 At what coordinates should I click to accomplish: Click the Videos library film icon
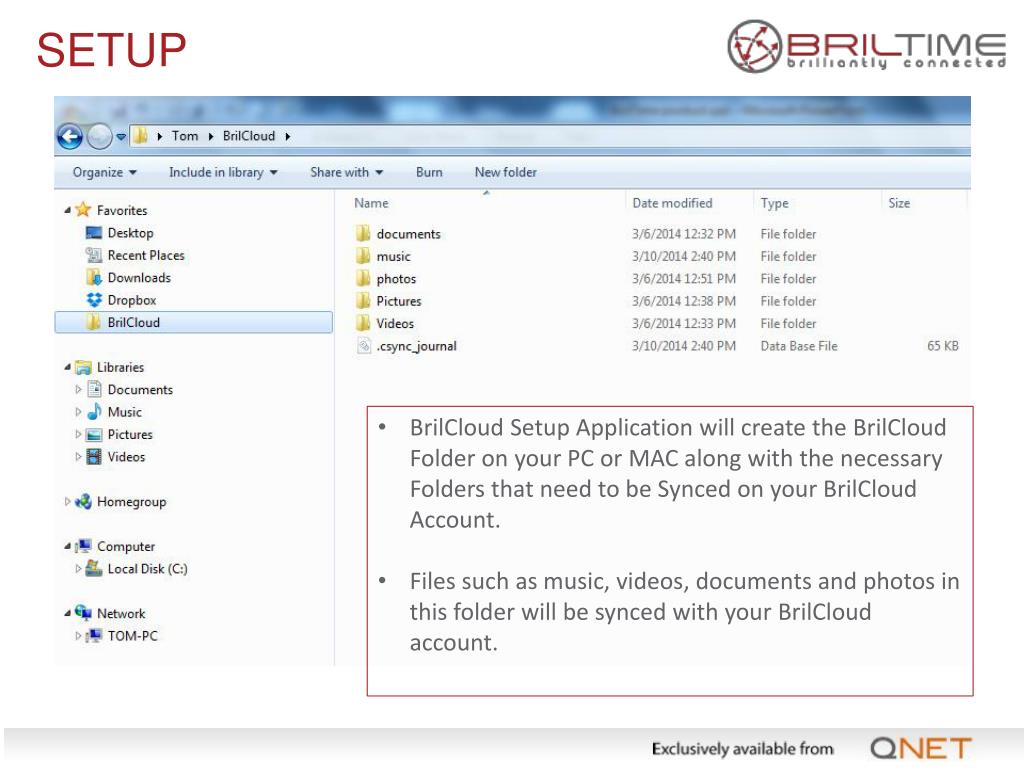94,456
